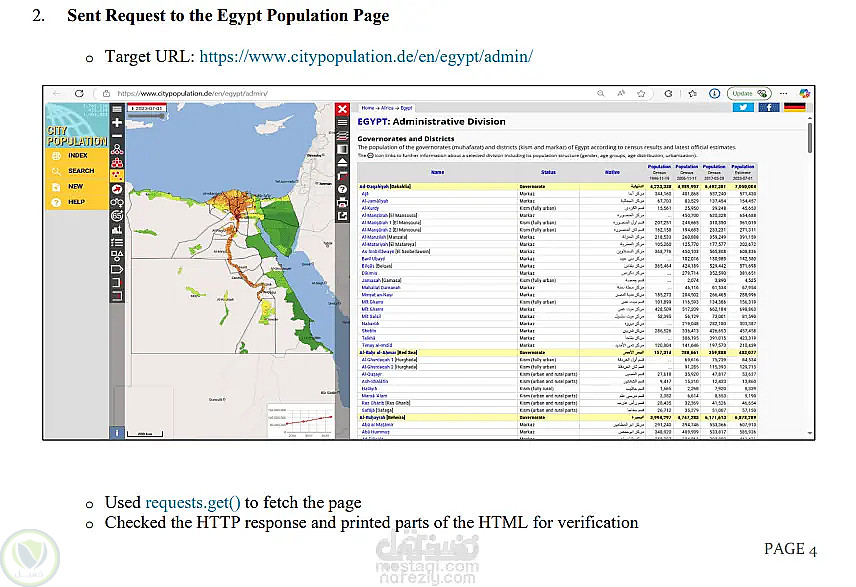Sort the table by the Status column
856x587 pixels.
coord(548,172)
